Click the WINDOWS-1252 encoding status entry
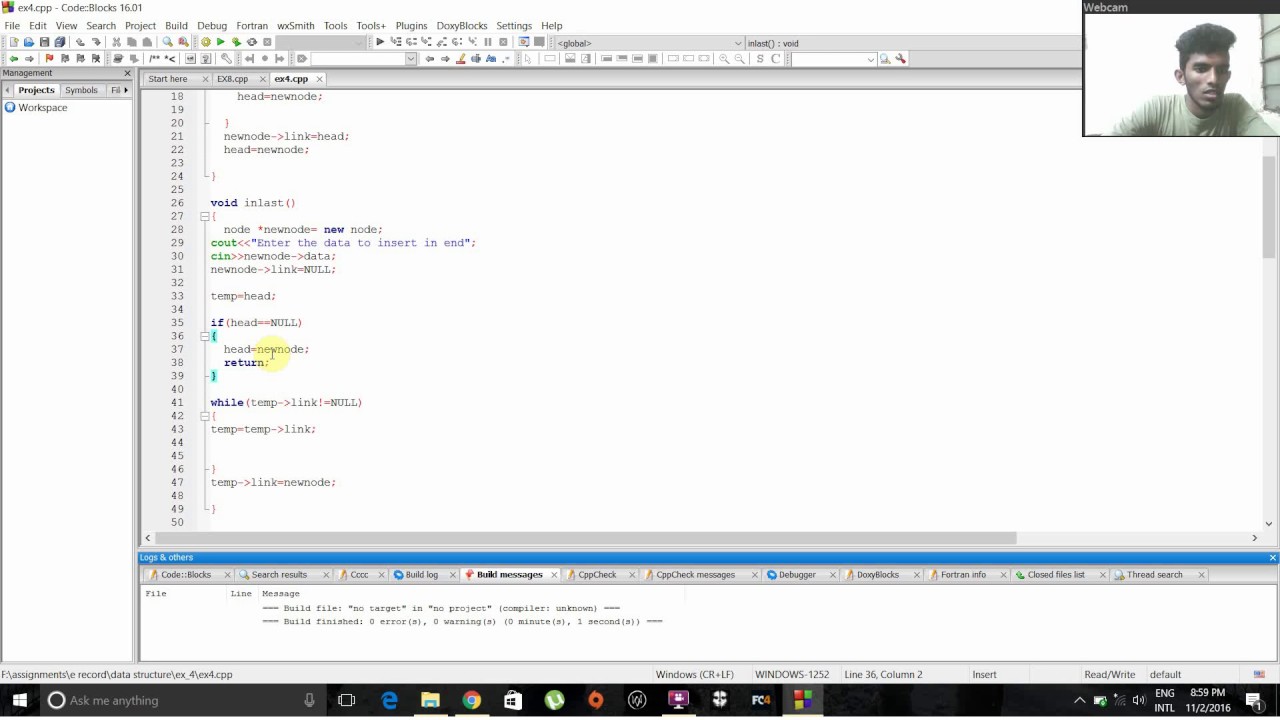The image size is (1280, 720). (x=792, y=674)
